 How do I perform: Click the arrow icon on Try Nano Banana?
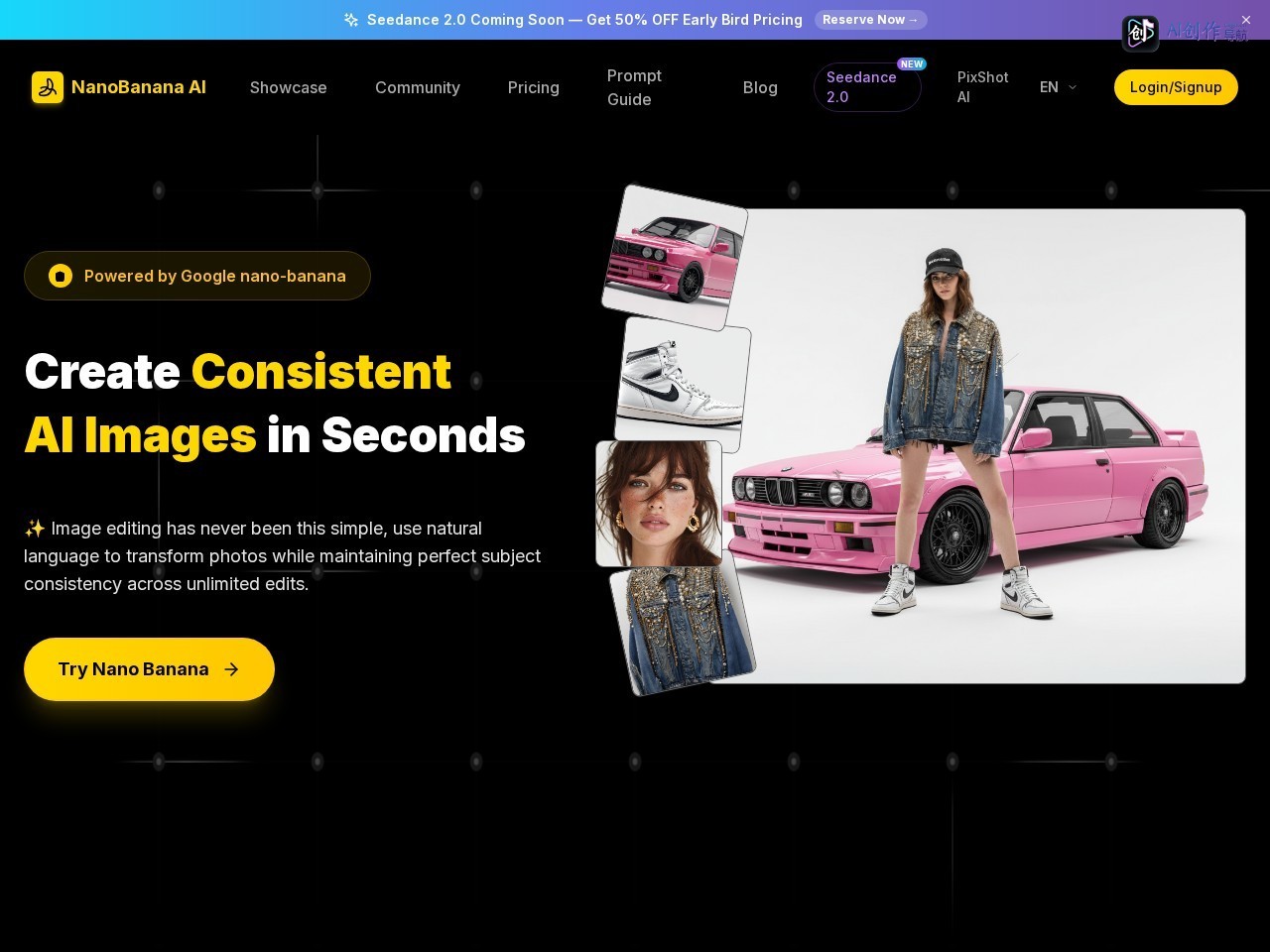(231, 669)
